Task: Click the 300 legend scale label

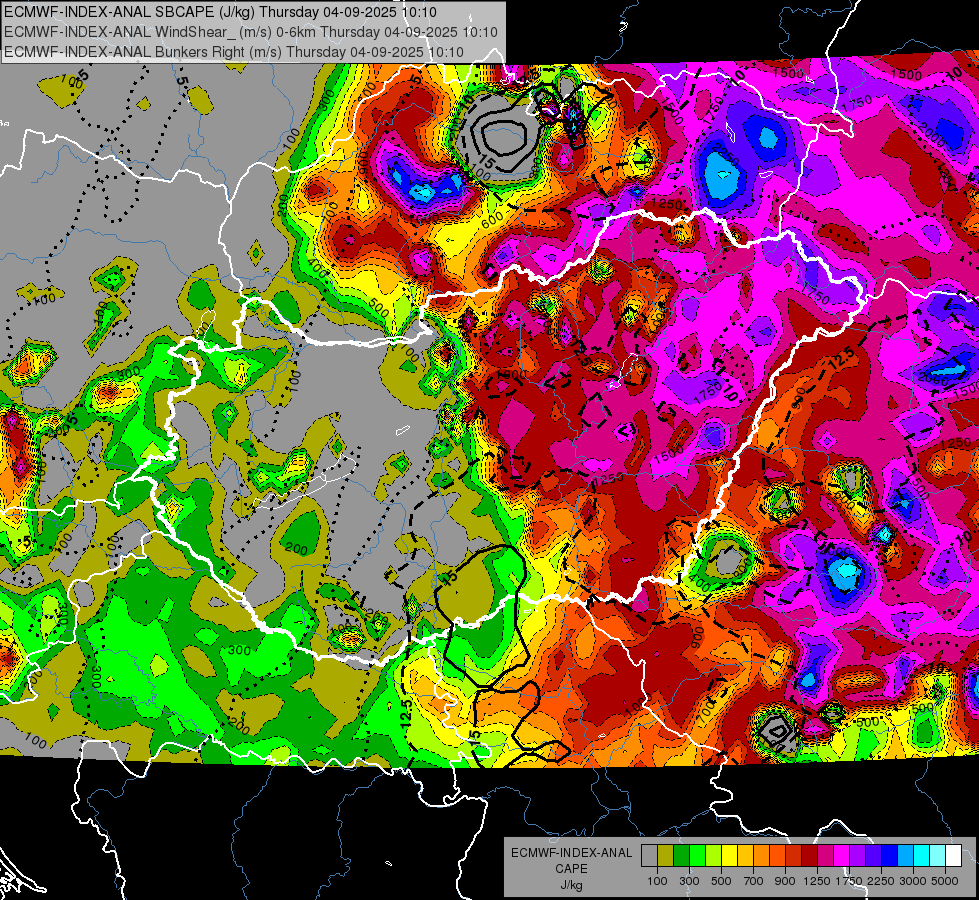Action: pyautogui.click(x=689, y=881)
